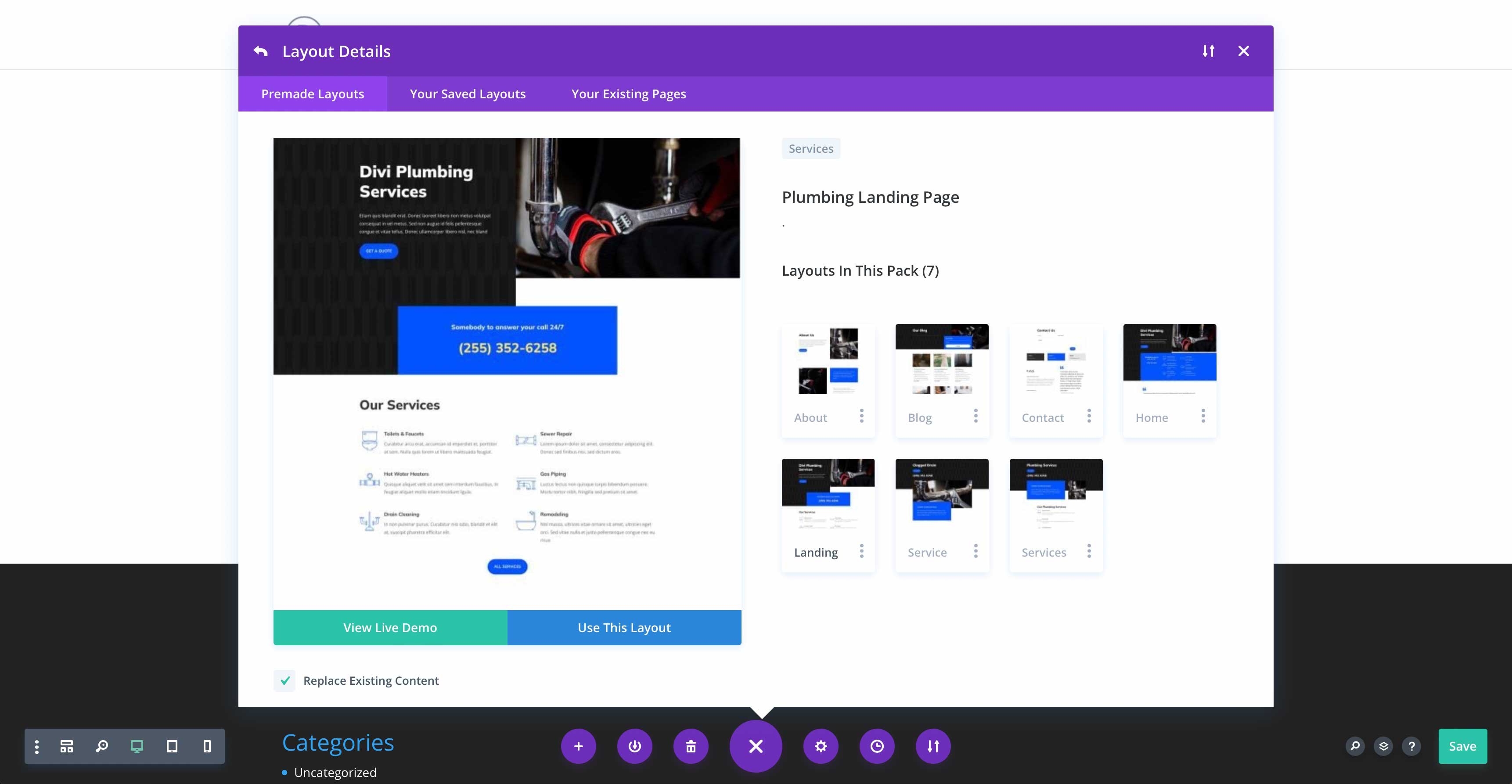Go back using the back arrow in header
Screen dimensions: 1512x784
(261, 50)
